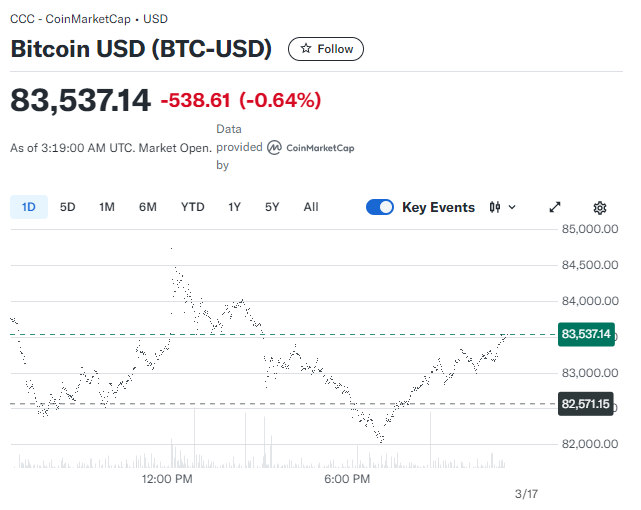641x510 pixels.
Task: Click the green 83,537.14 current price label
Action: pos(586,334)
